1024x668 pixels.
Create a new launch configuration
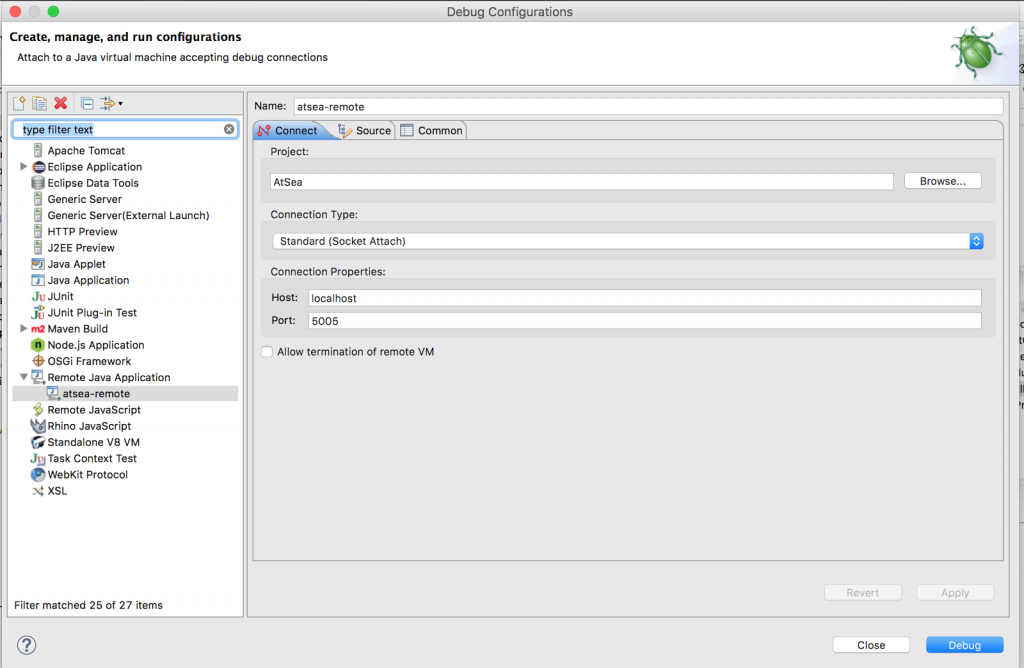coord(18,102)
